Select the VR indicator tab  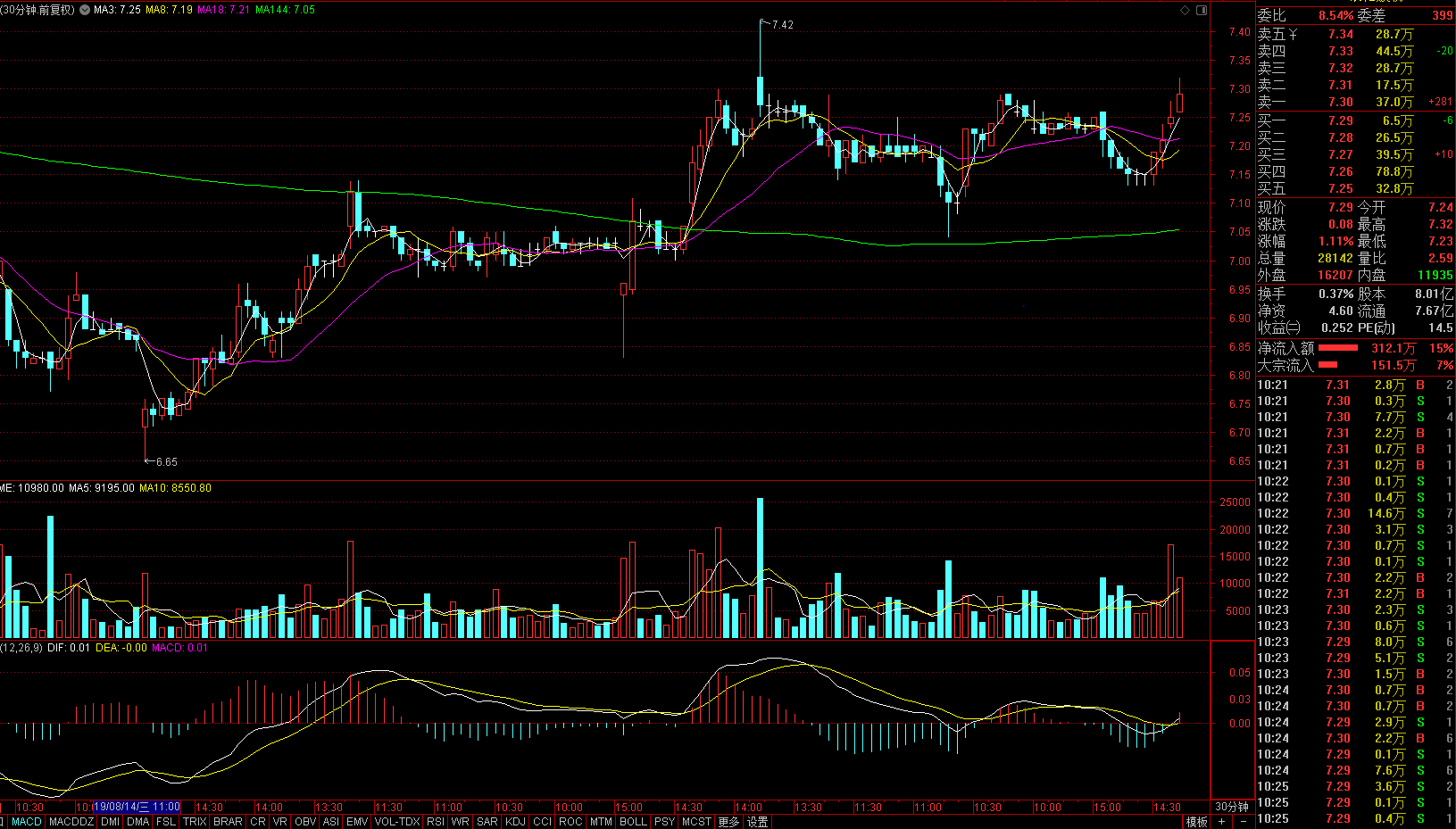point(280,821)
